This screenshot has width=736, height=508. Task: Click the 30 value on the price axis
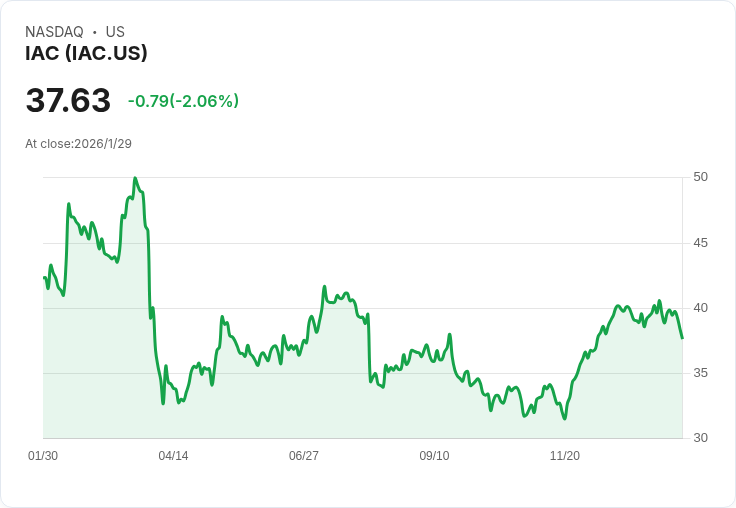(700, 438)
